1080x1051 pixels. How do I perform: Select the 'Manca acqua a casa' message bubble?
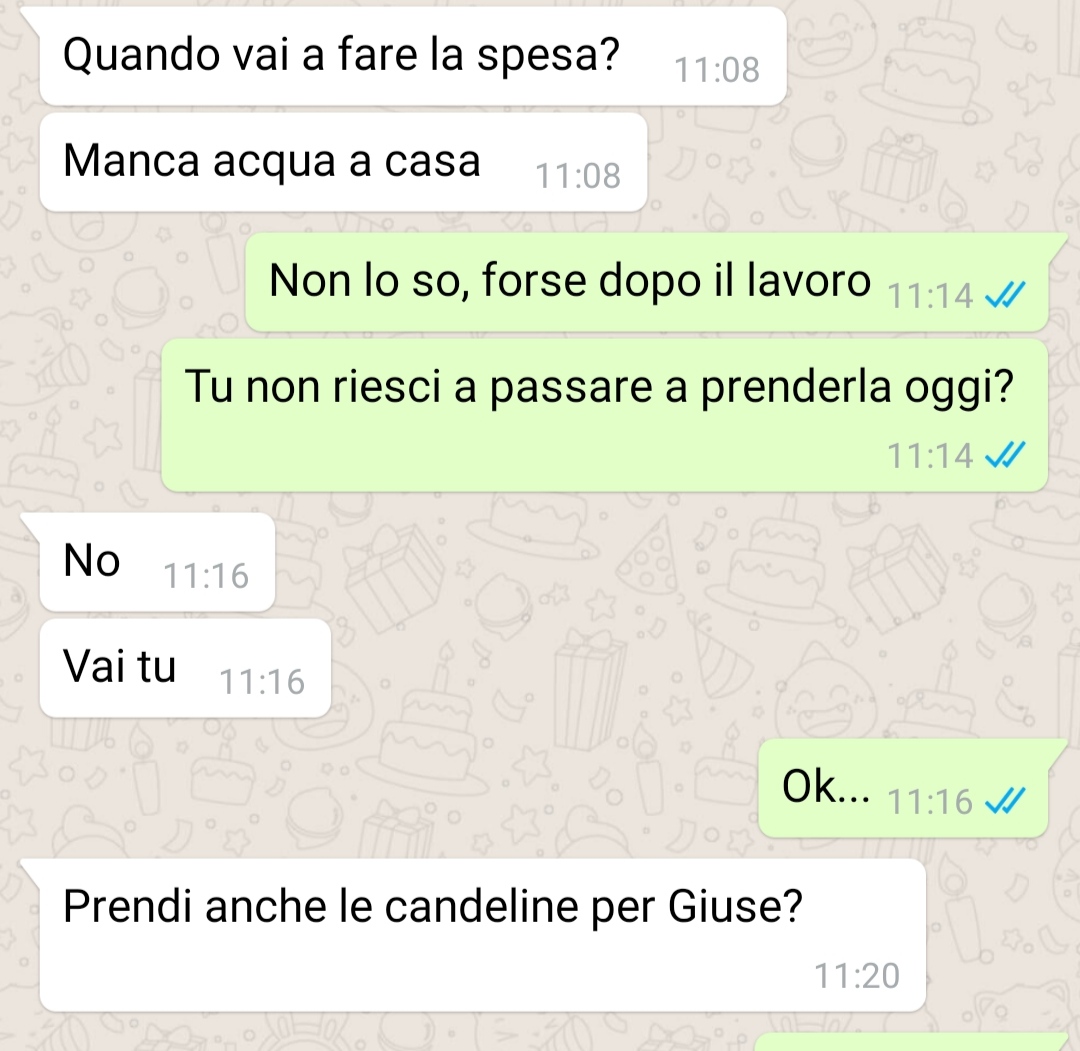coord(343,163)
